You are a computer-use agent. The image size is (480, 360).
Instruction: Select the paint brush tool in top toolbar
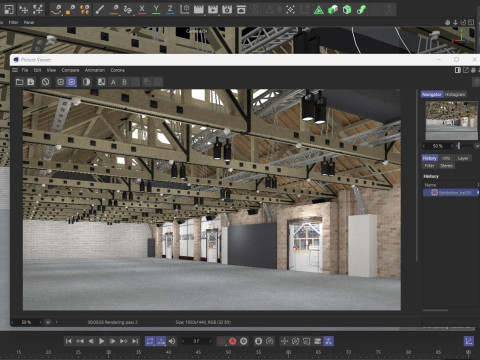99,9
